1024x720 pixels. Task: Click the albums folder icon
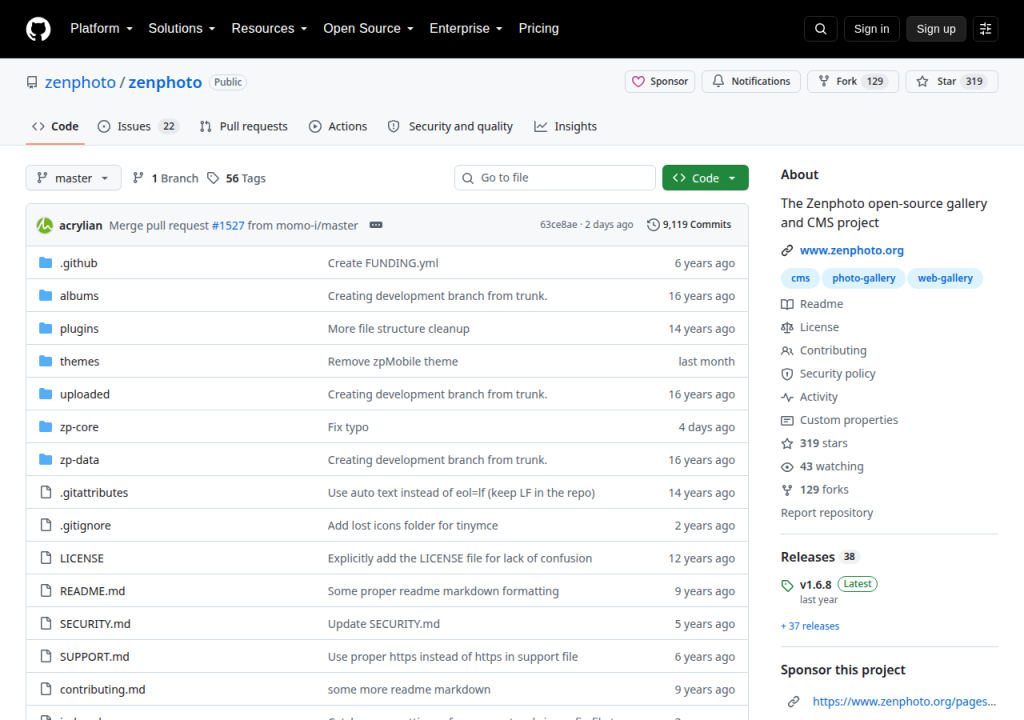[x=45, y=295]
